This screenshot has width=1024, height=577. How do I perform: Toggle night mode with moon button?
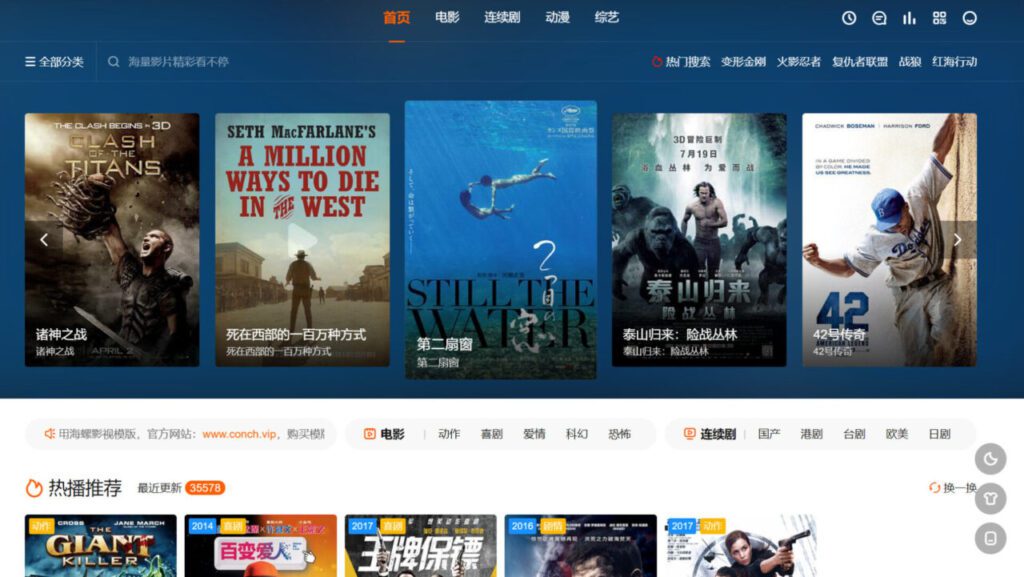pos(990,459)
